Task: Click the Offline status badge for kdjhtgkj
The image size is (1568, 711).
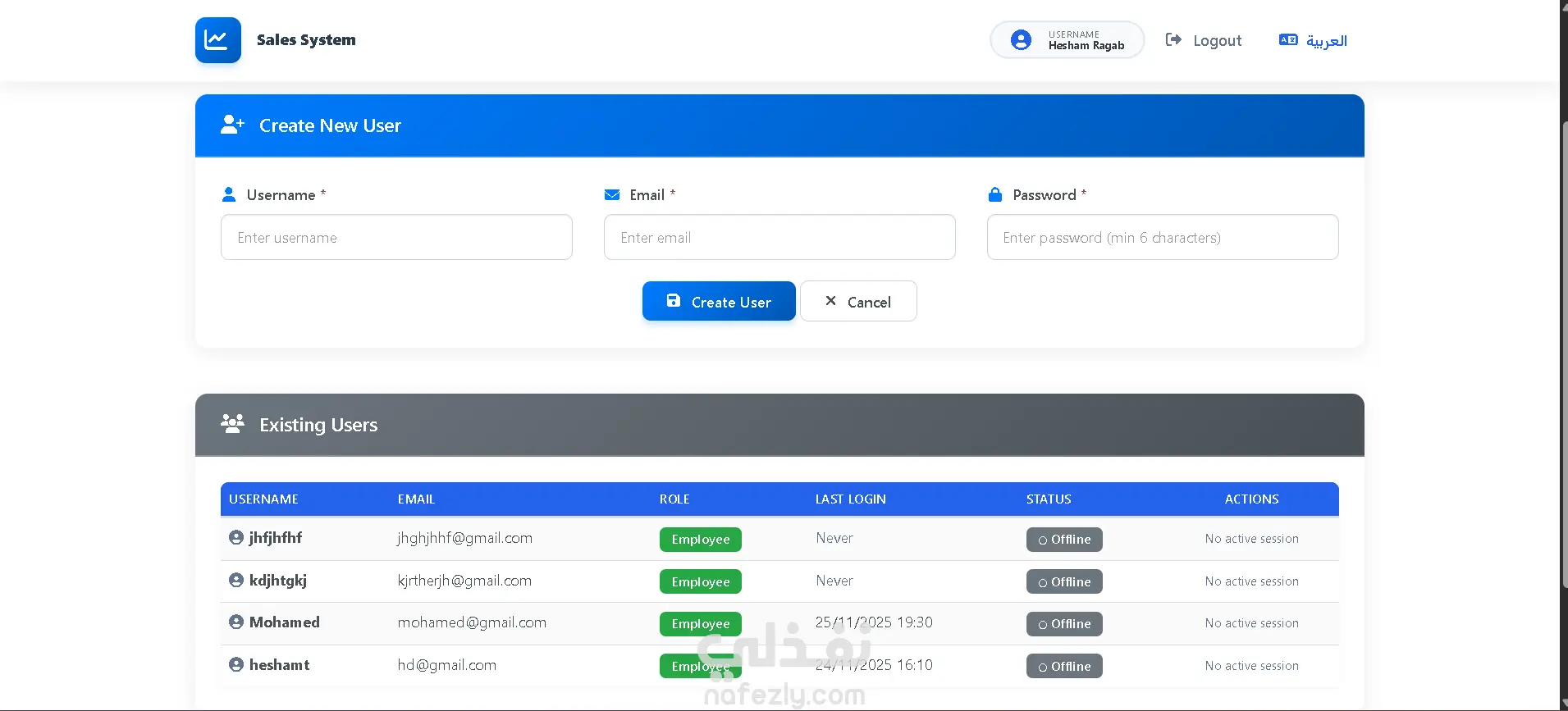Action: [1064, 581]
